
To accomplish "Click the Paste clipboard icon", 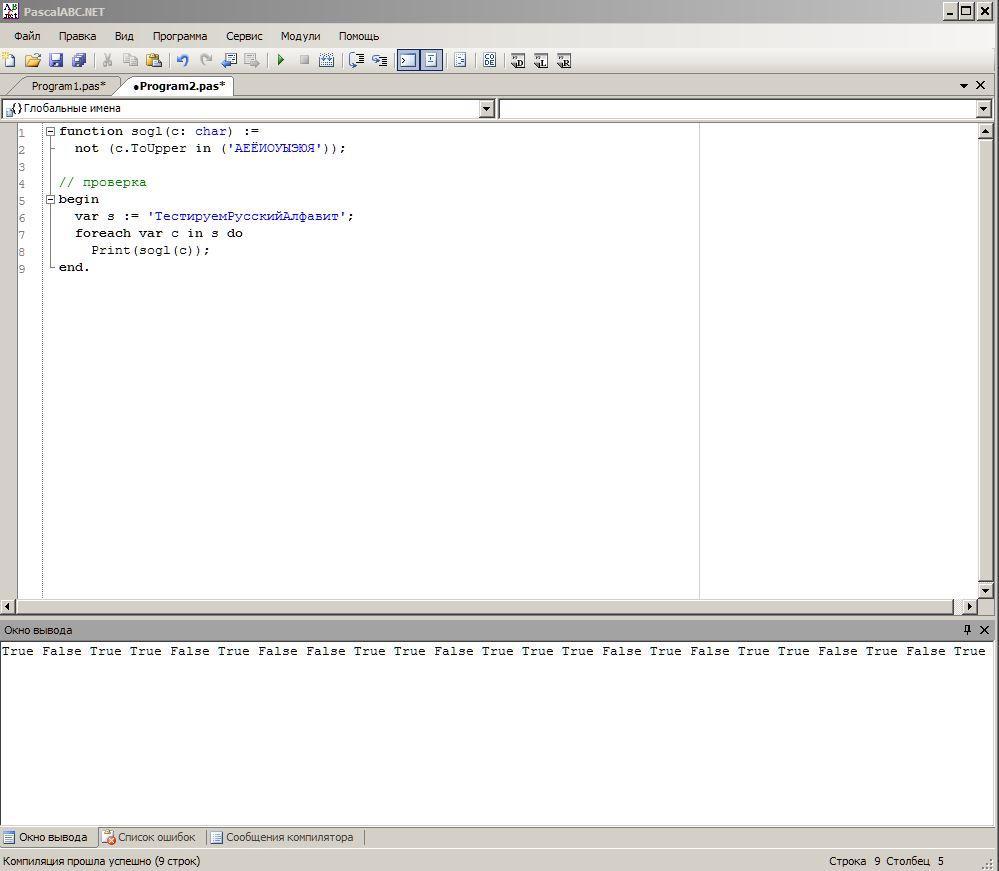I will coord(153,60).
